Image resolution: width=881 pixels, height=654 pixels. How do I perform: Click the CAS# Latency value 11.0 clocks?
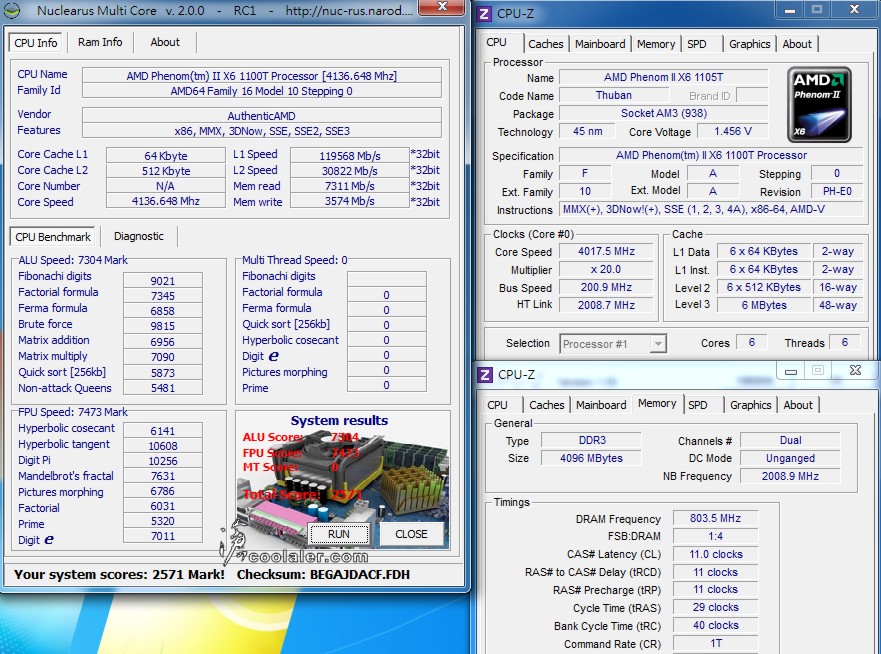pyautogui.click(x=715, y=554)
